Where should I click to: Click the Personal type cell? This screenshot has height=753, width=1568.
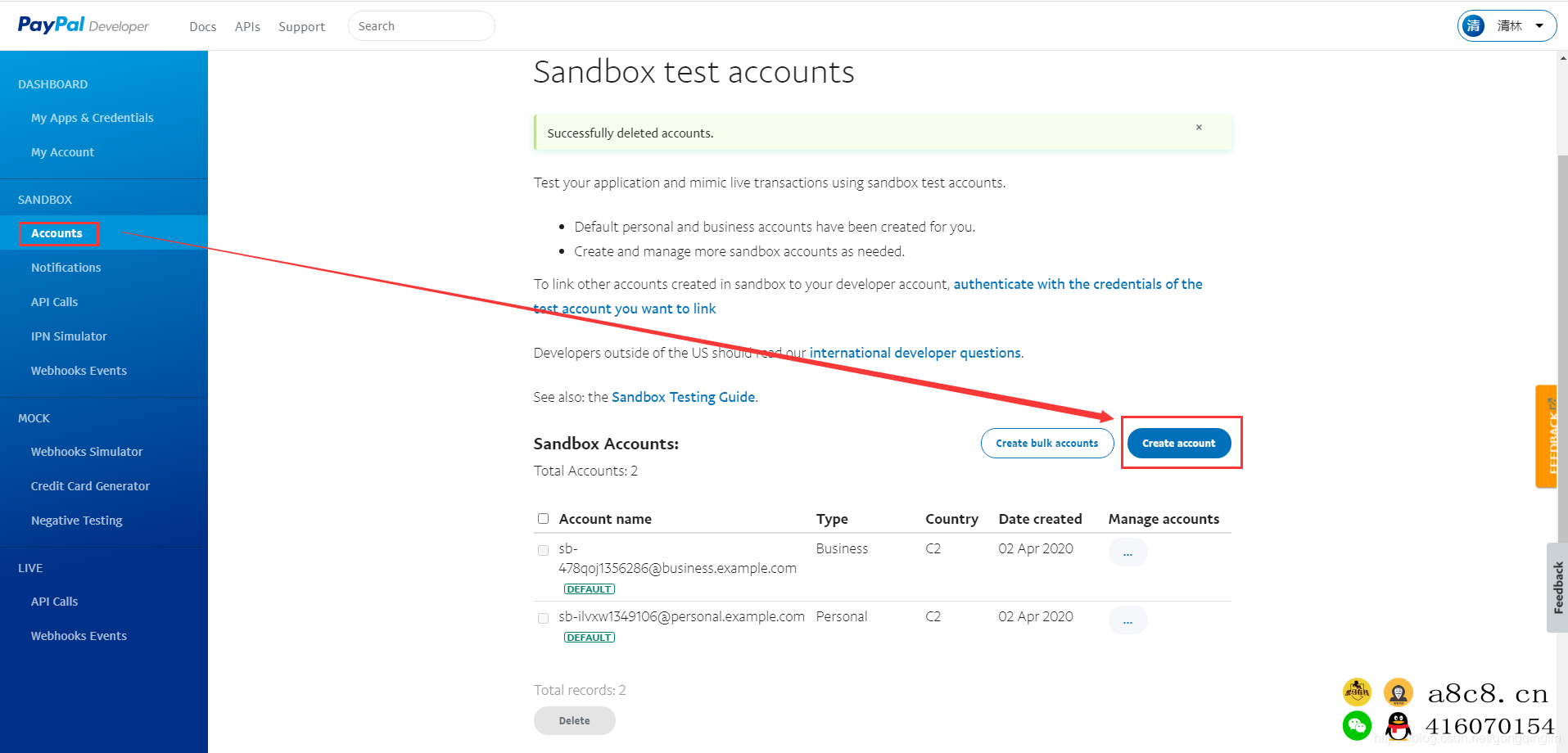(842, 616)
